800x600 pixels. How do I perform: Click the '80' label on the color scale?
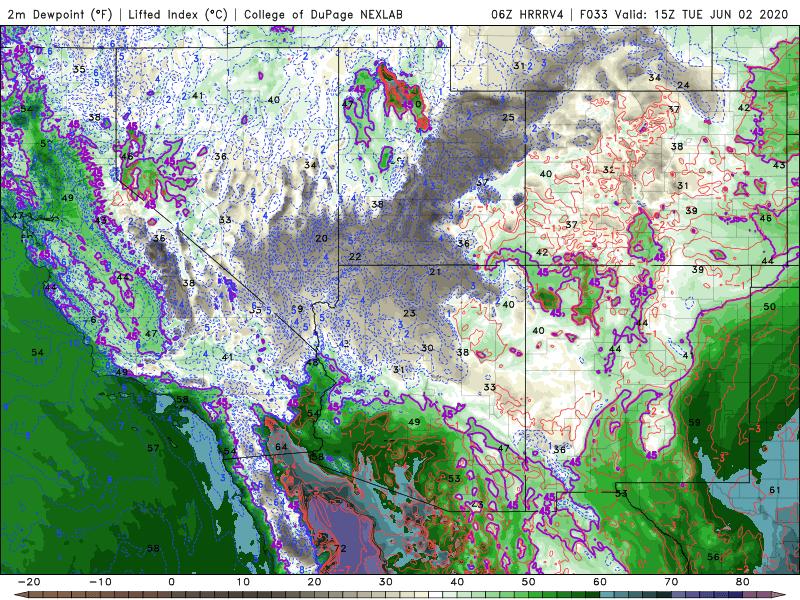[743, 582]
